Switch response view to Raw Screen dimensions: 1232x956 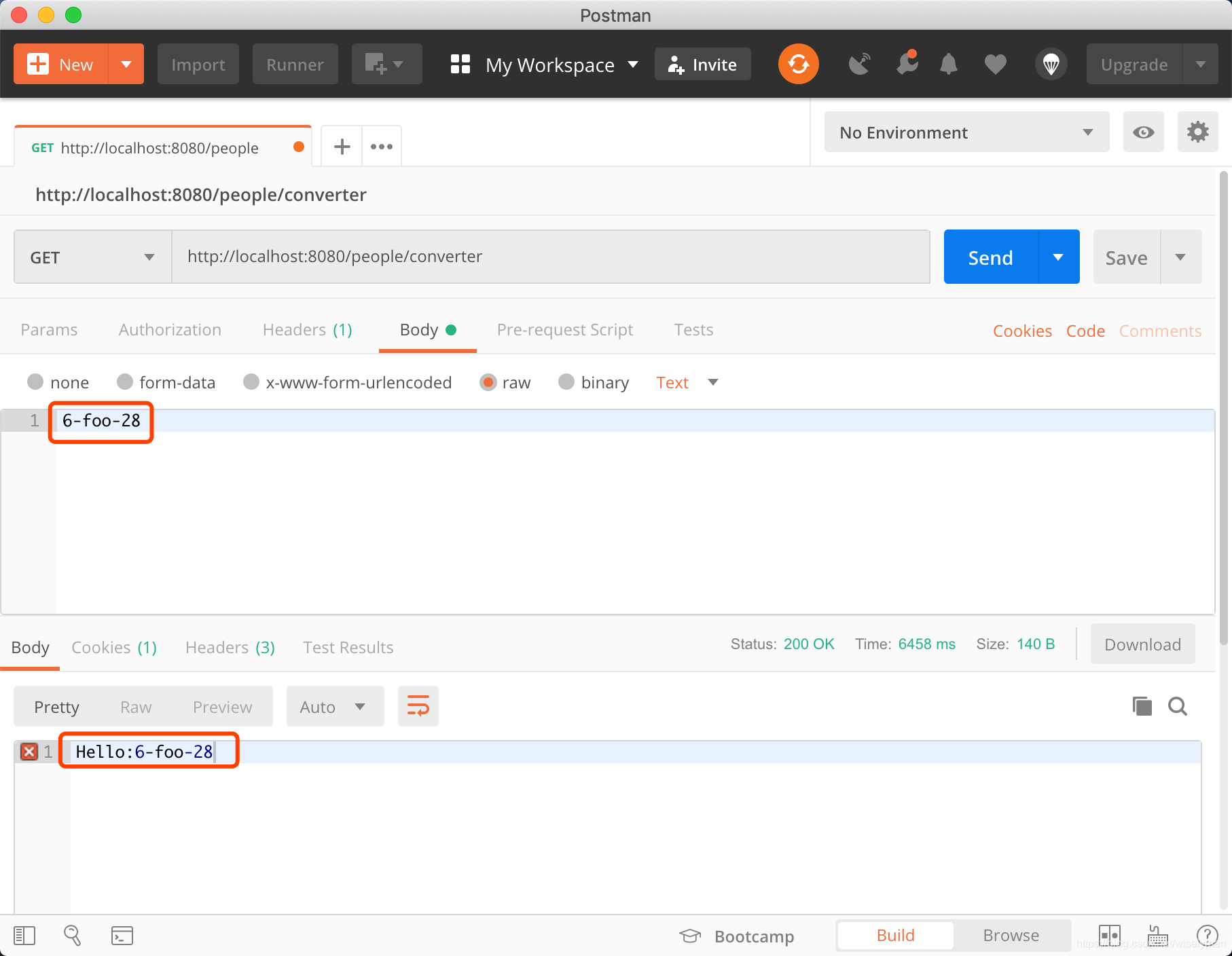click(136, 707)
